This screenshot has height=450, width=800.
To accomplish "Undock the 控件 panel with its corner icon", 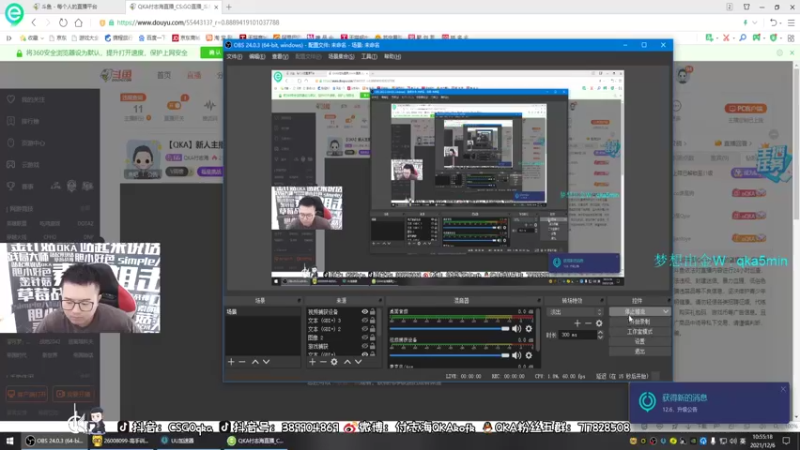I will point(668,301).
